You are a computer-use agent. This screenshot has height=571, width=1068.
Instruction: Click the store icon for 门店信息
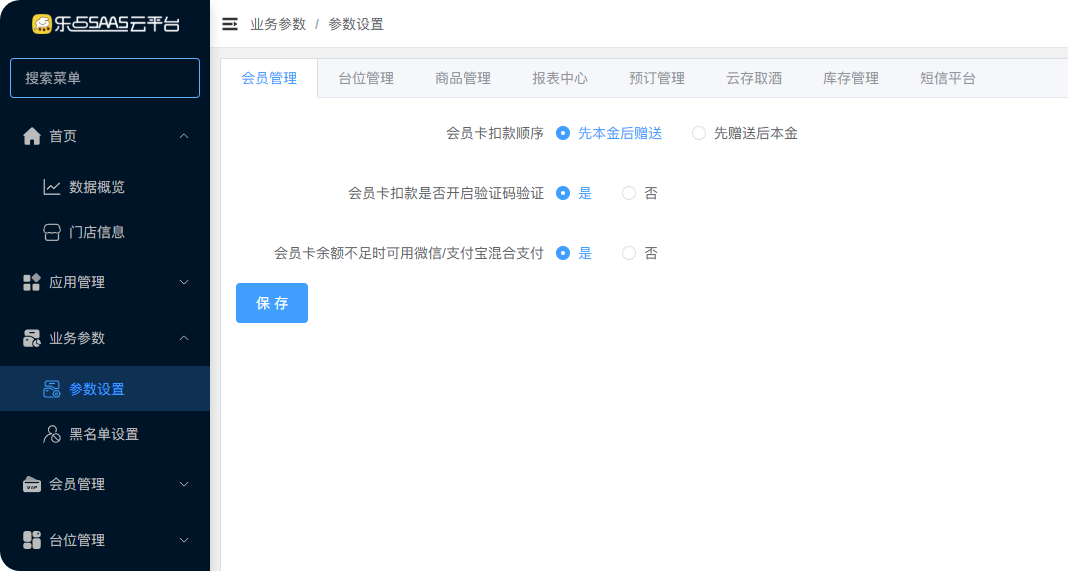(x=52, y=232)
